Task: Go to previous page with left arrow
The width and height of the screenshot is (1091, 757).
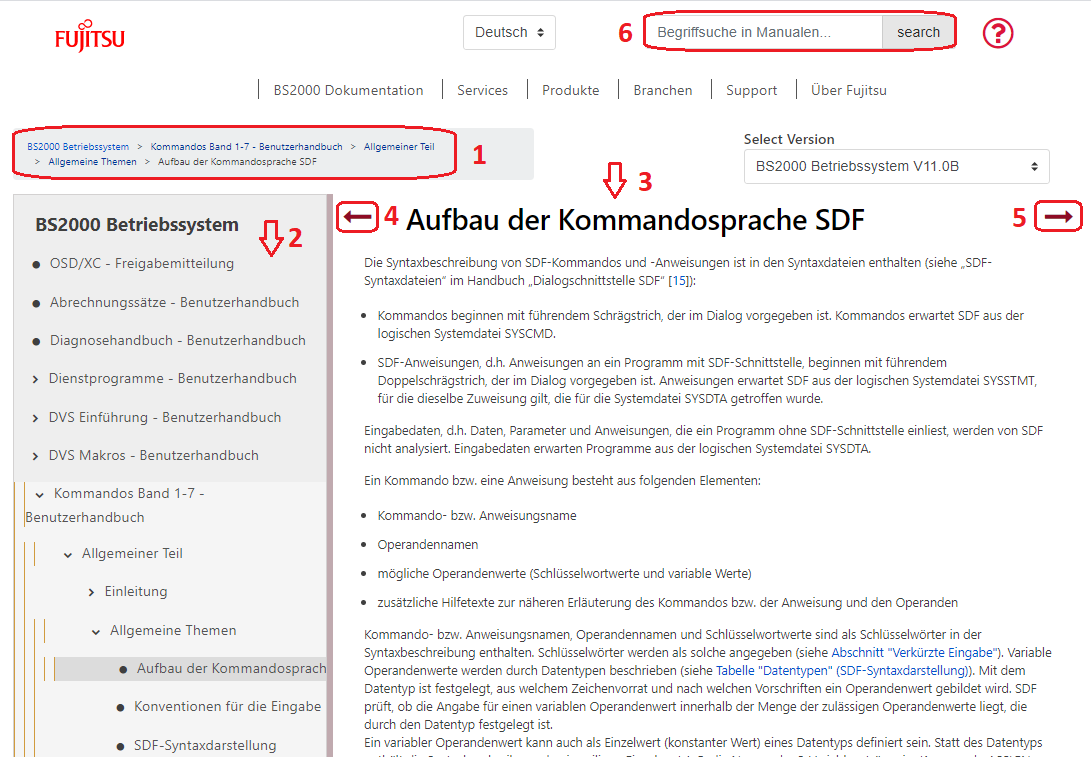Action: click(357, 216)
